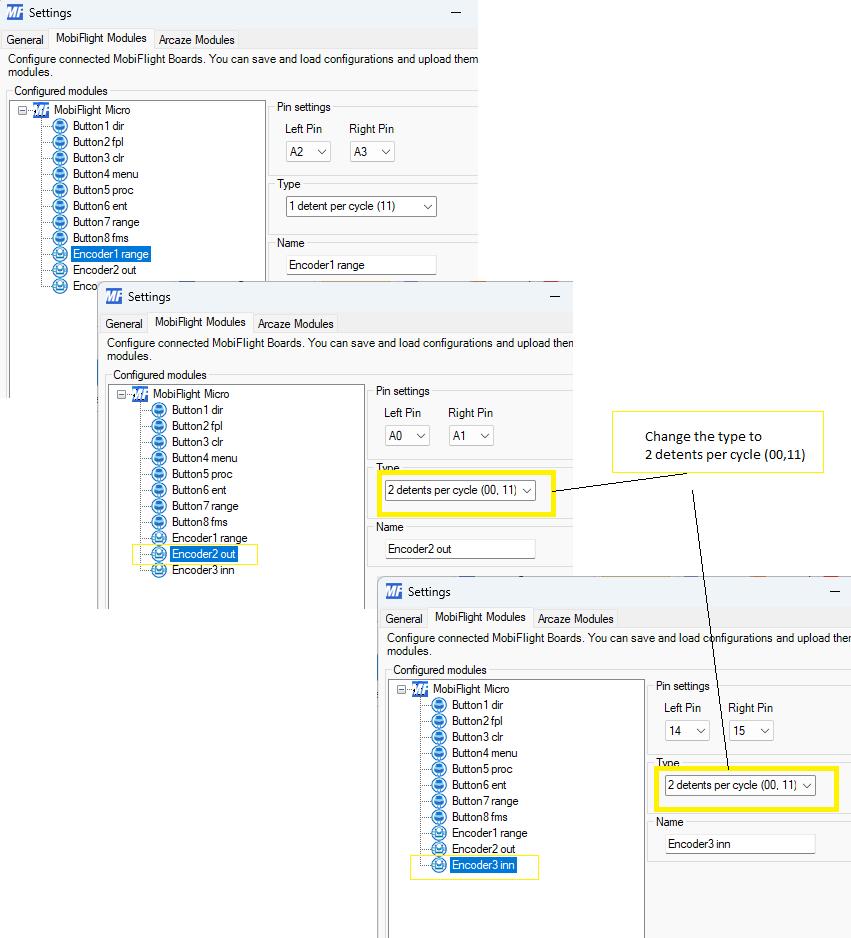Open the Left Pin dropdown showing 14

pos(687,731)
